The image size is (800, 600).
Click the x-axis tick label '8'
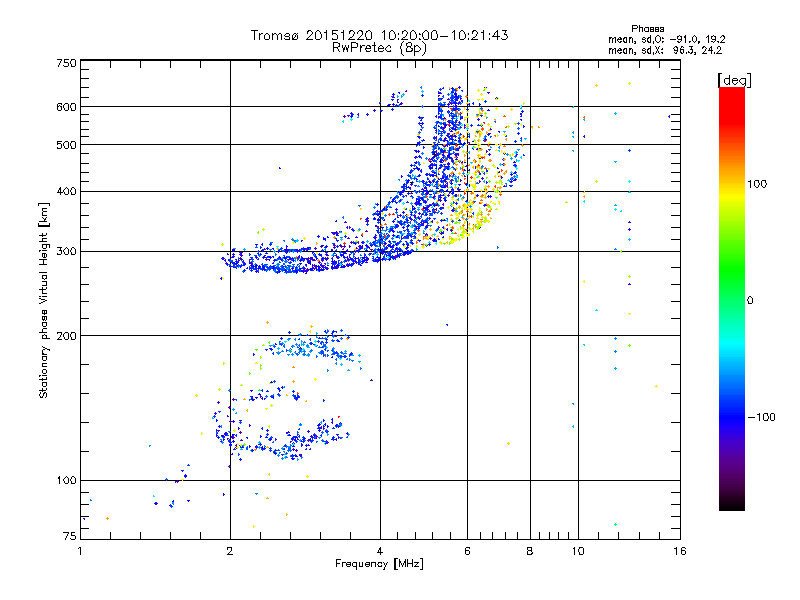(x=530, y=551)
